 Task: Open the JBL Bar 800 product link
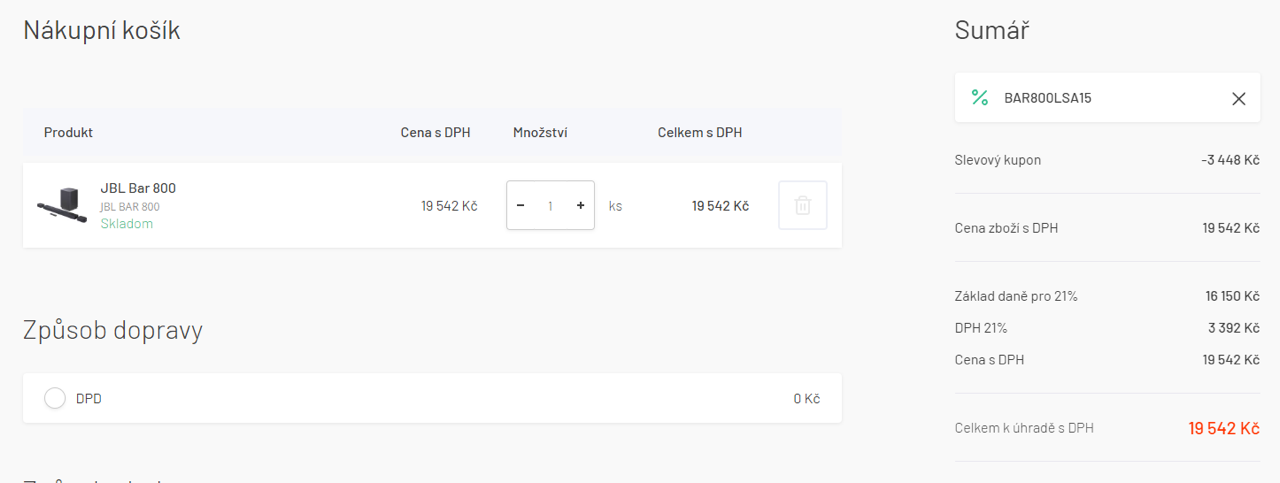138,188
